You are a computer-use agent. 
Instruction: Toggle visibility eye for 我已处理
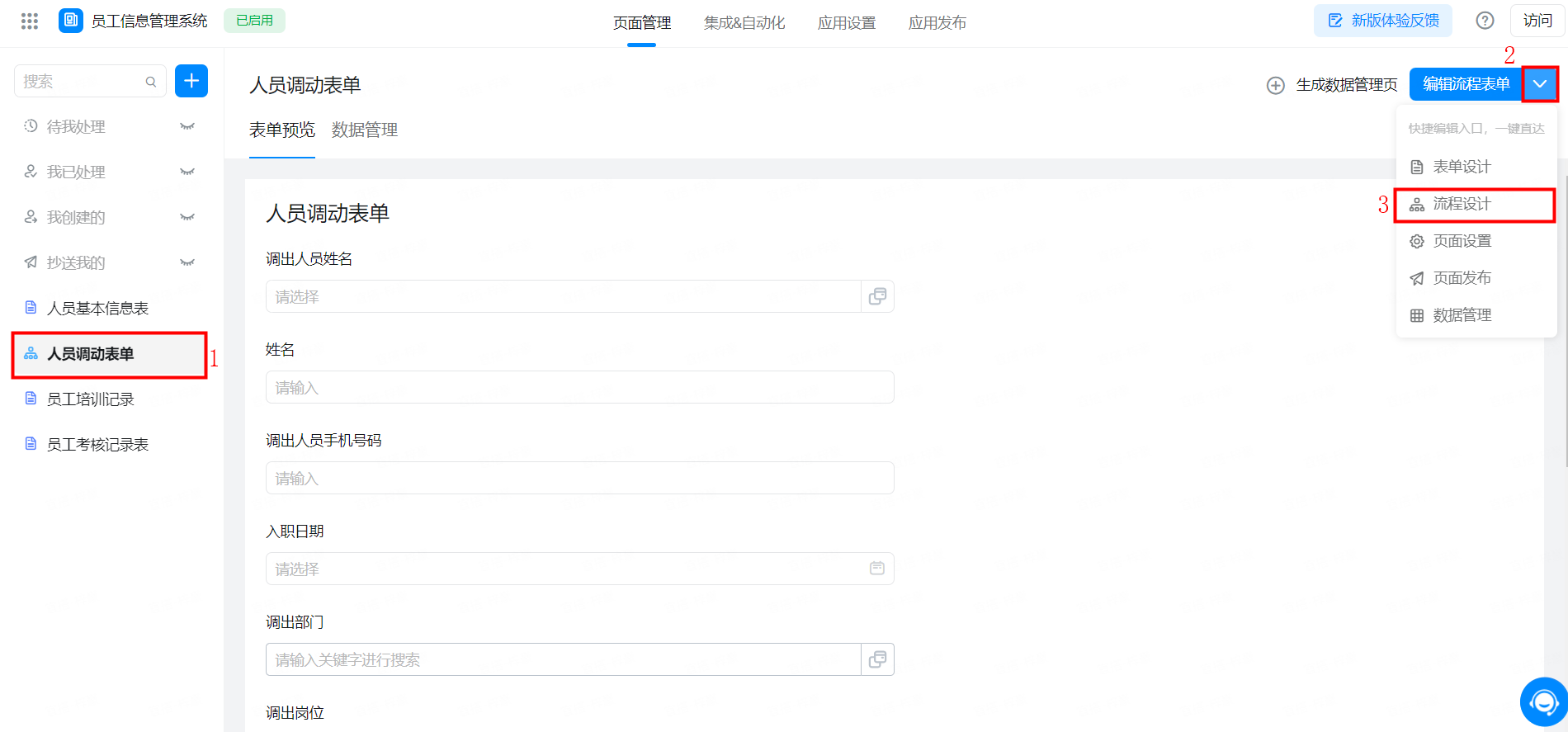pyautogui.click(x=187, y=172)
